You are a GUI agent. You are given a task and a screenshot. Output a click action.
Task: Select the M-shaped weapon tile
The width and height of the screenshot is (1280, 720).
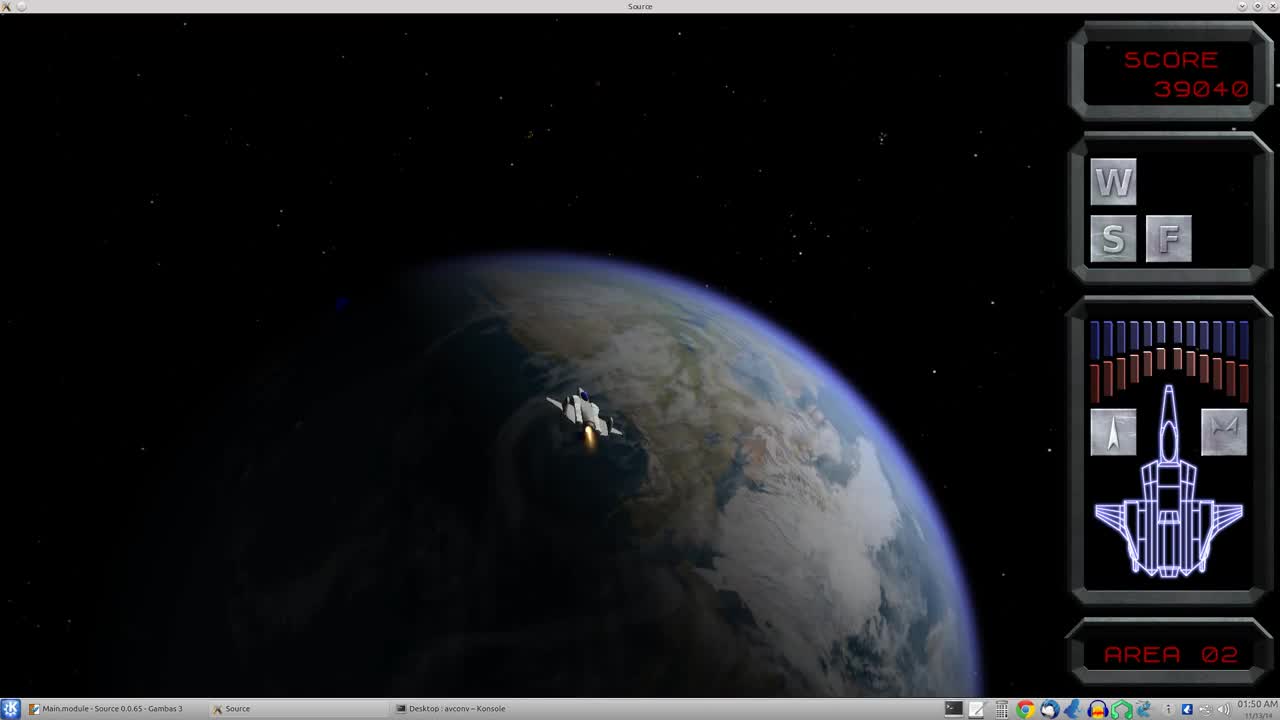tap(1224, 431)
